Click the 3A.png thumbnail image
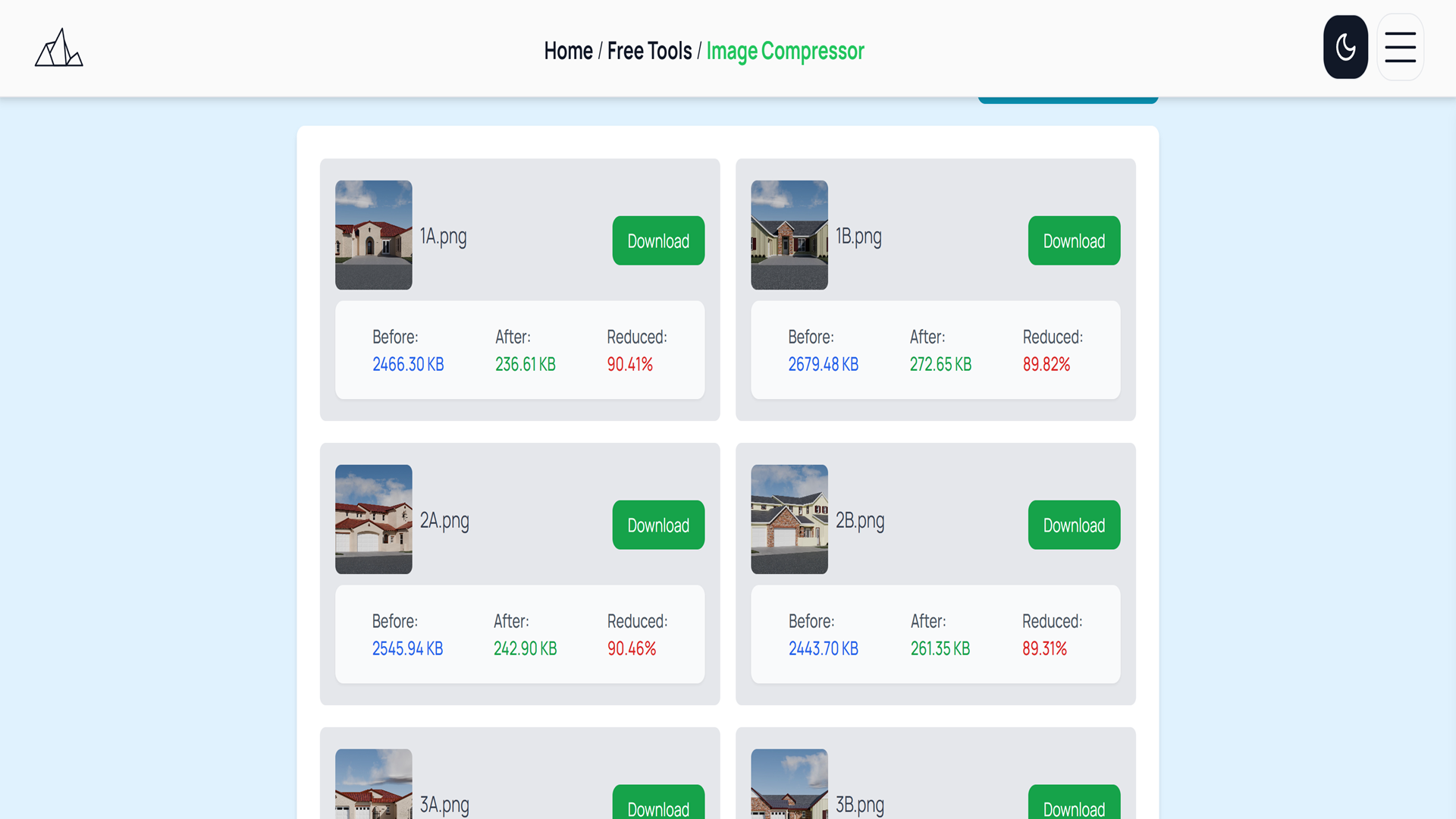The height and width of the screenshot is (819, 1456). click(x=374, y=784)
